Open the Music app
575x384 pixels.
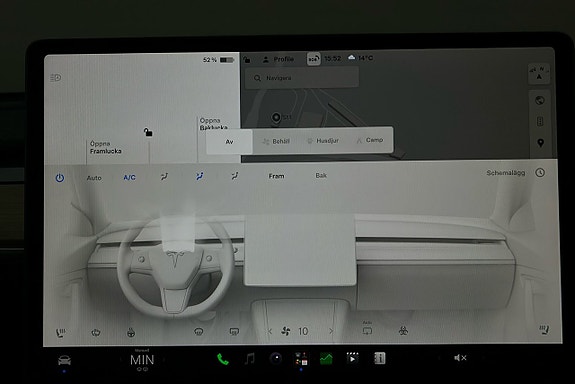pos(250,359)
